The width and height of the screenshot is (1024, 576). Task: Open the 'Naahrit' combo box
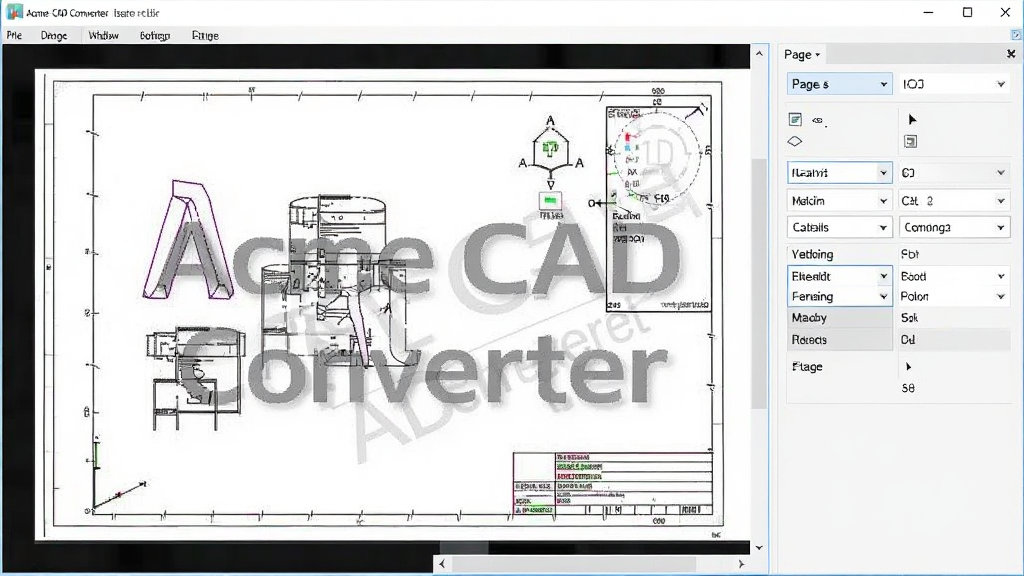(x=839, y=172)
